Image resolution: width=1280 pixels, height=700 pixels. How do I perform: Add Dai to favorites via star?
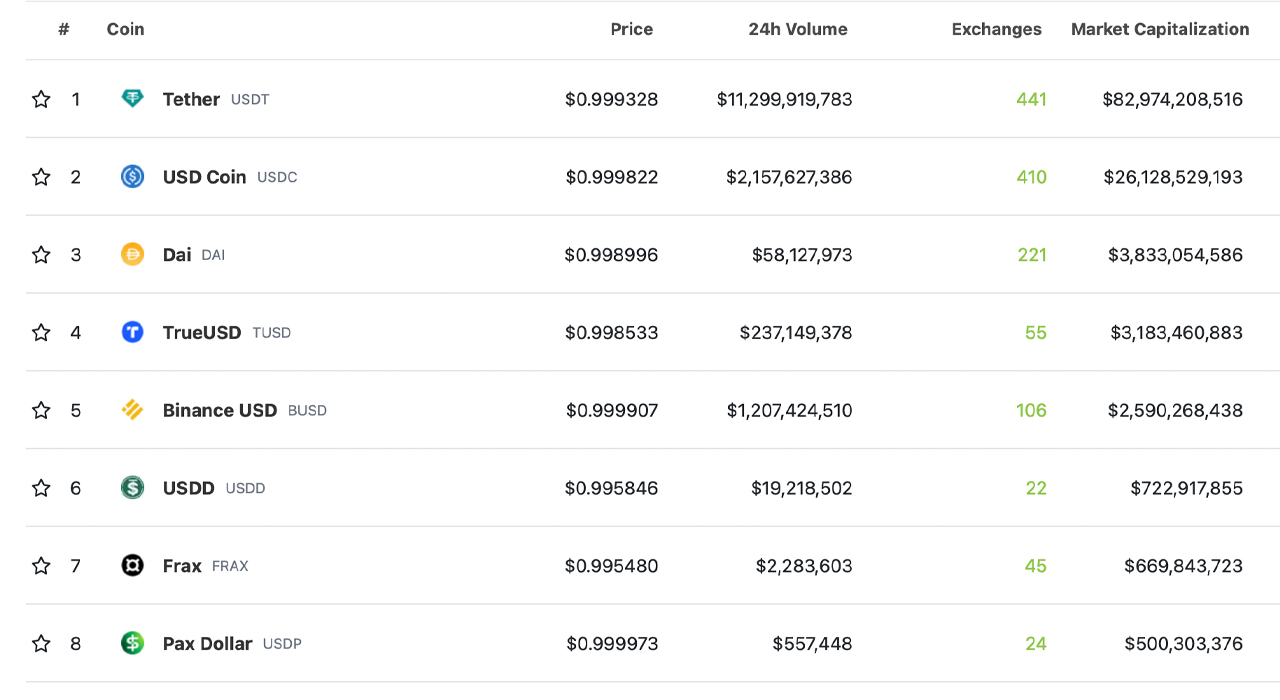tap(41, 255)
